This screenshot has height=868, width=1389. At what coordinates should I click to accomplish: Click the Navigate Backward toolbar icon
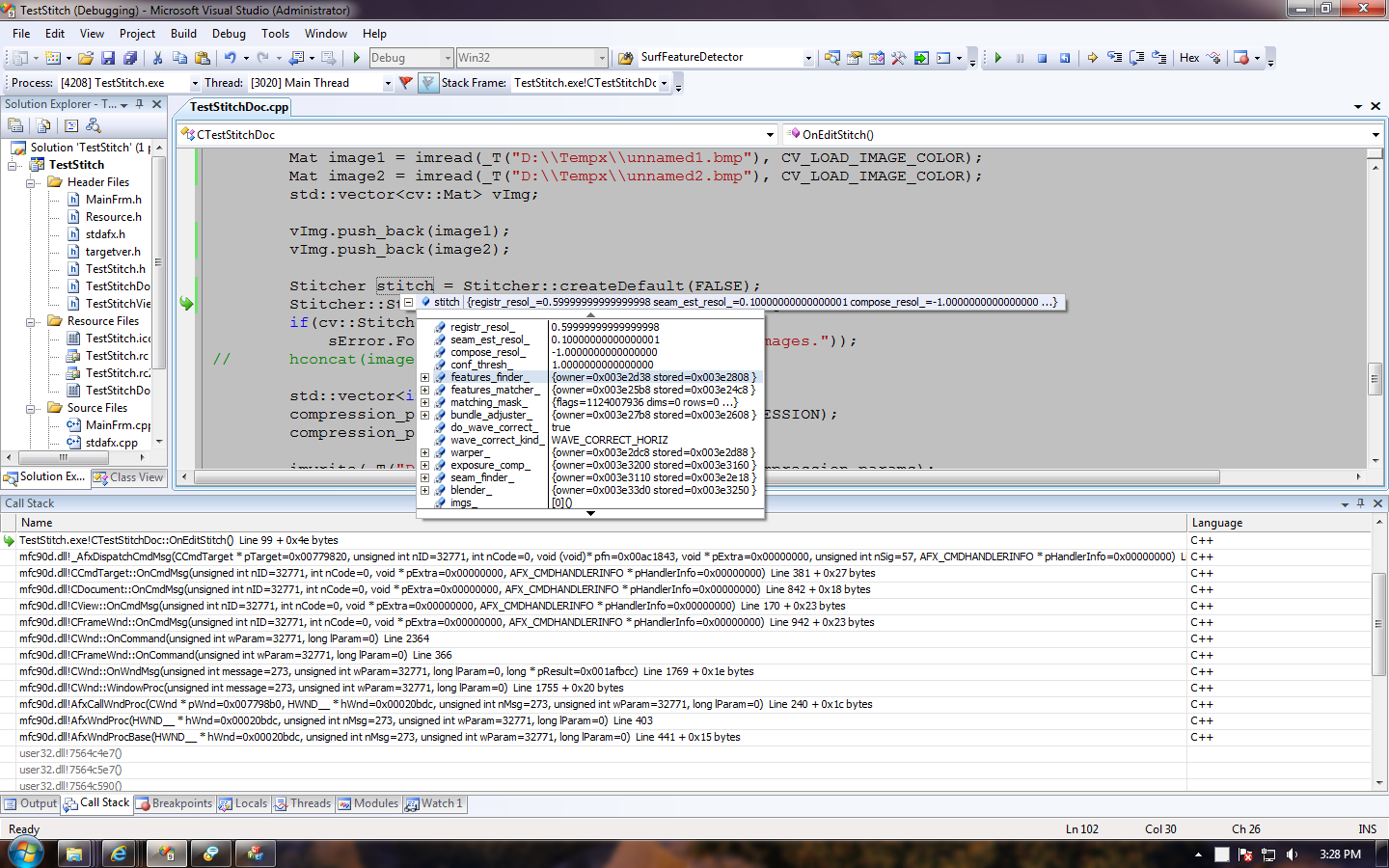pyautogui.click(x=297, y=58)
